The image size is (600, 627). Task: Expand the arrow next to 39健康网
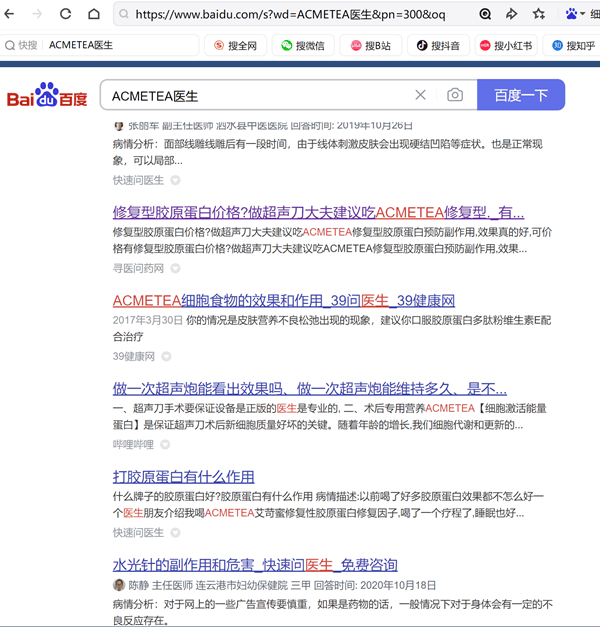166,356
